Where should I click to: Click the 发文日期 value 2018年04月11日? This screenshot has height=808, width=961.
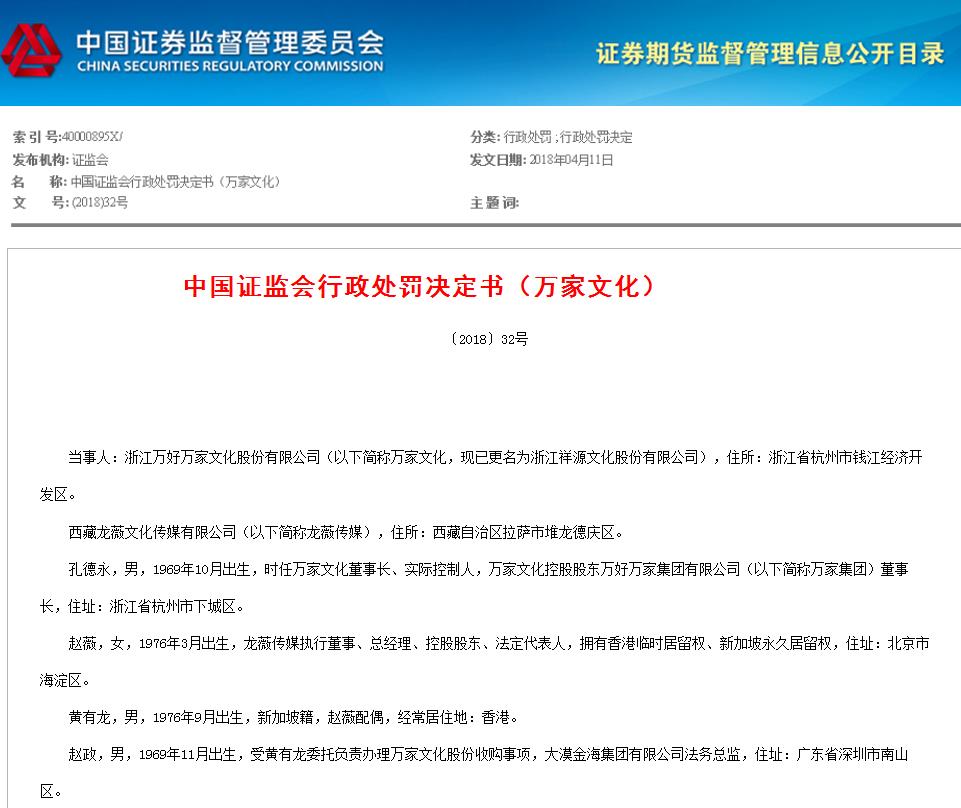(571, 160)
